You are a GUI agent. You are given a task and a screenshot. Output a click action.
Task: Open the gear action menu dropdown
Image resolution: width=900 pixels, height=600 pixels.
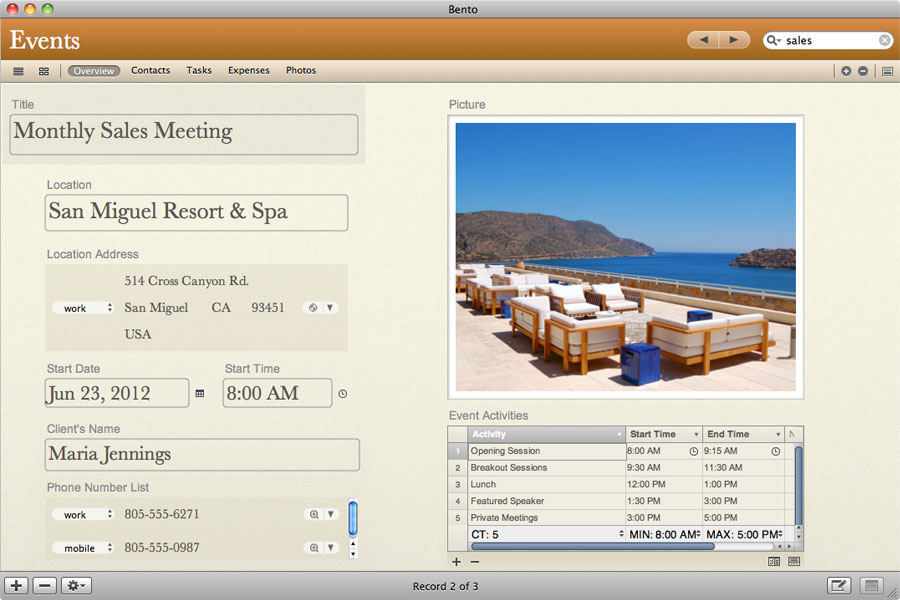tap(77, 585)
